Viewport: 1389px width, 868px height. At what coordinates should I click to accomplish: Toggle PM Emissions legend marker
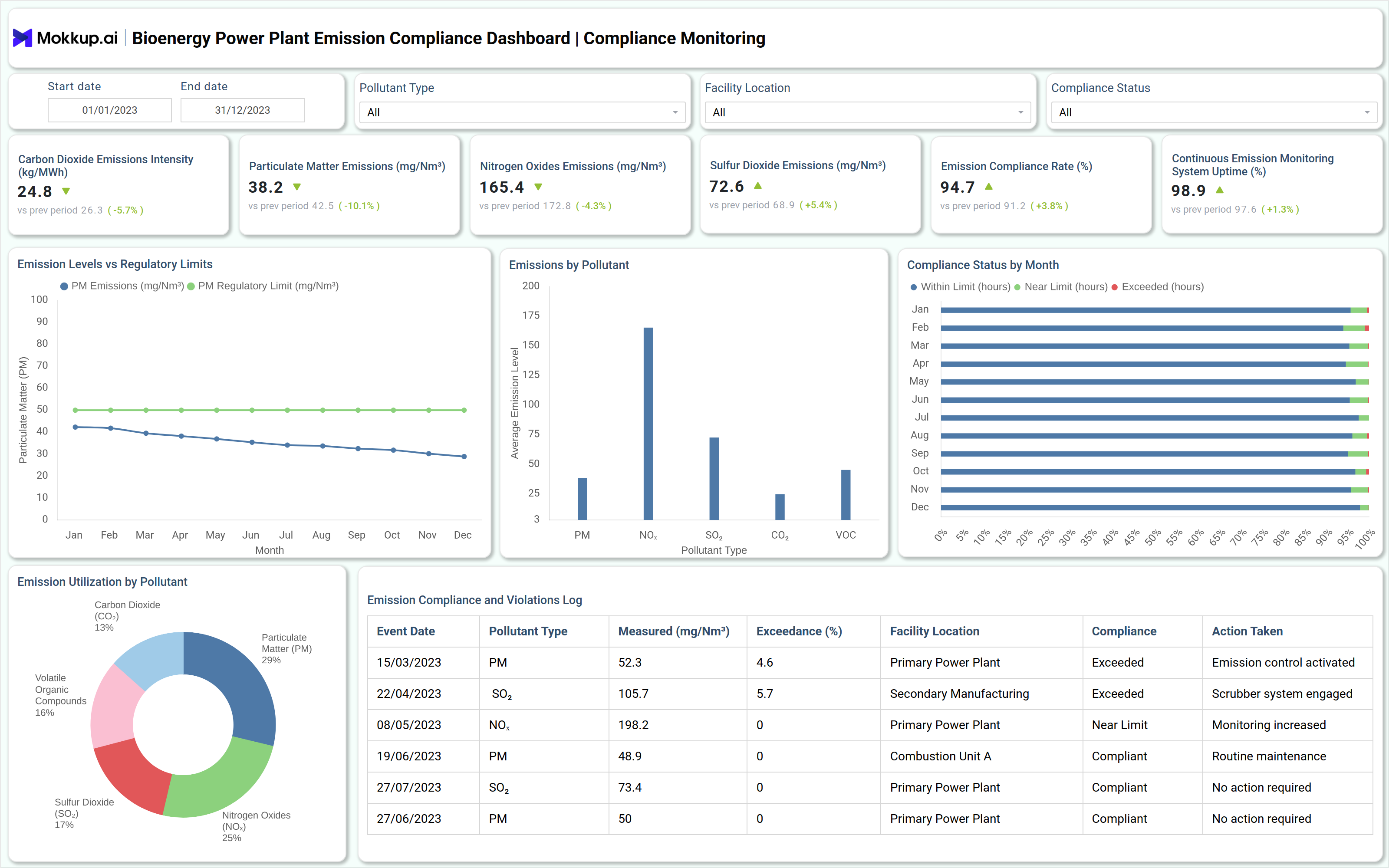pos(64,286)
